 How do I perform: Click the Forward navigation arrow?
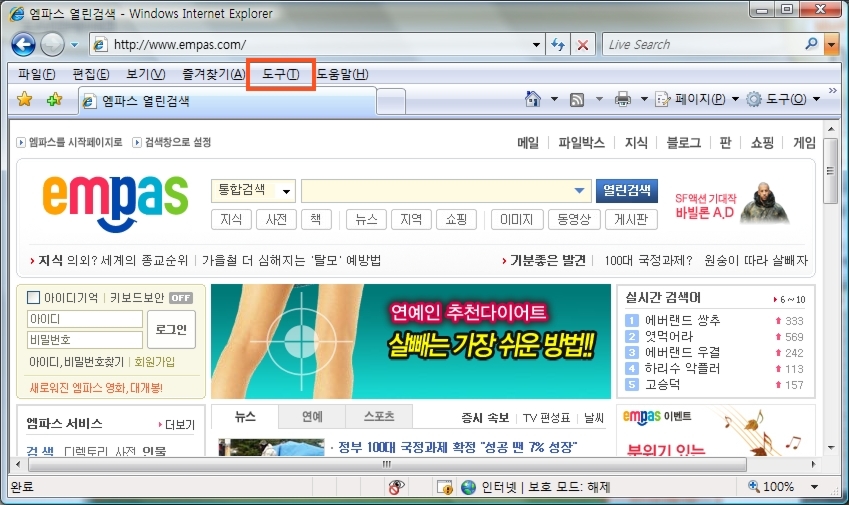(53, 44)
